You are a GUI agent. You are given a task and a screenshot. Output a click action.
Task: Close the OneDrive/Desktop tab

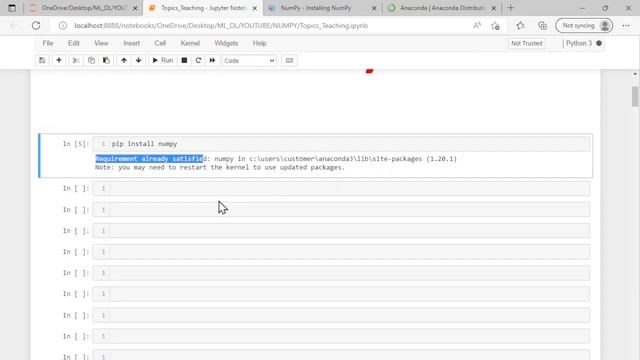tap(135, 8)
